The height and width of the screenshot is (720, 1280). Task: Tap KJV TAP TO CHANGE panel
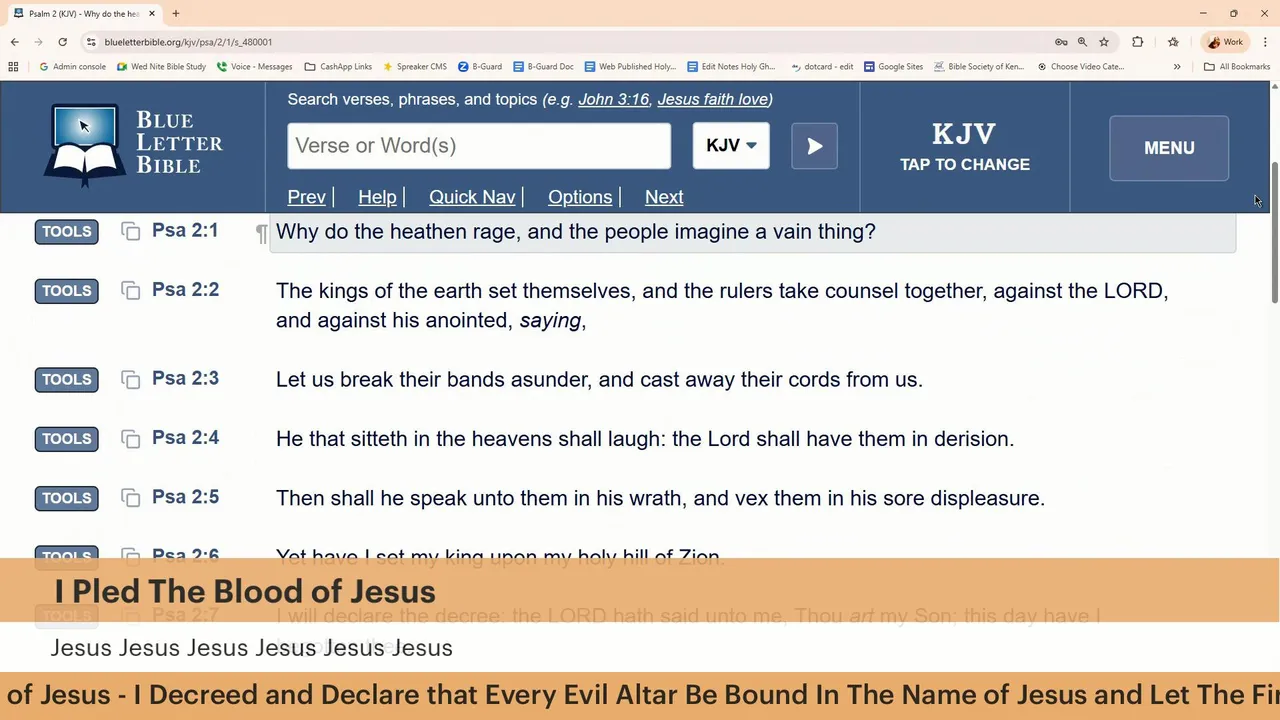pos(965,147)
